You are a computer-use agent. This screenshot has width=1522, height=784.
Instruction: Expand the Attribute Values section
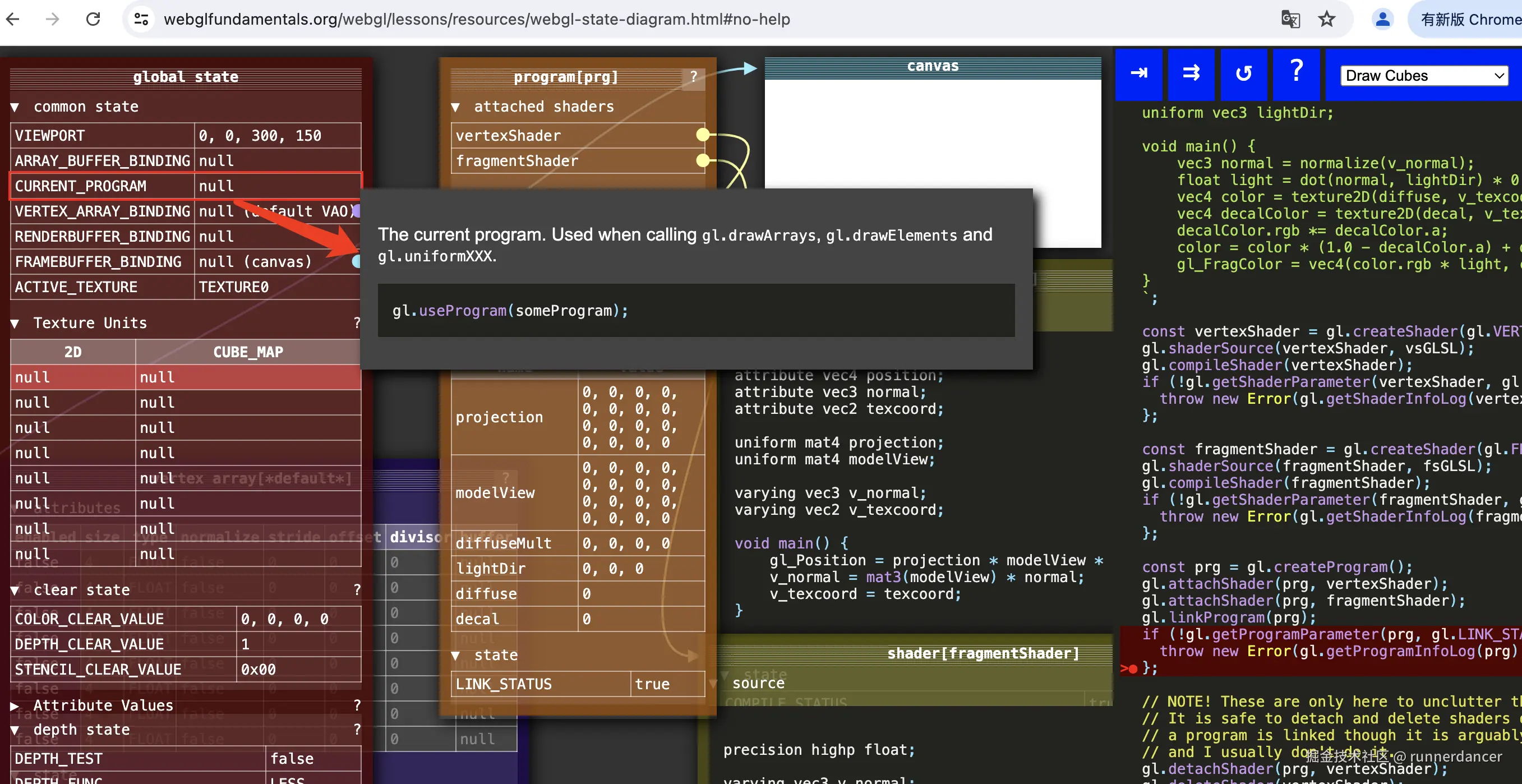pyautogui.click(x=15, y=705)
